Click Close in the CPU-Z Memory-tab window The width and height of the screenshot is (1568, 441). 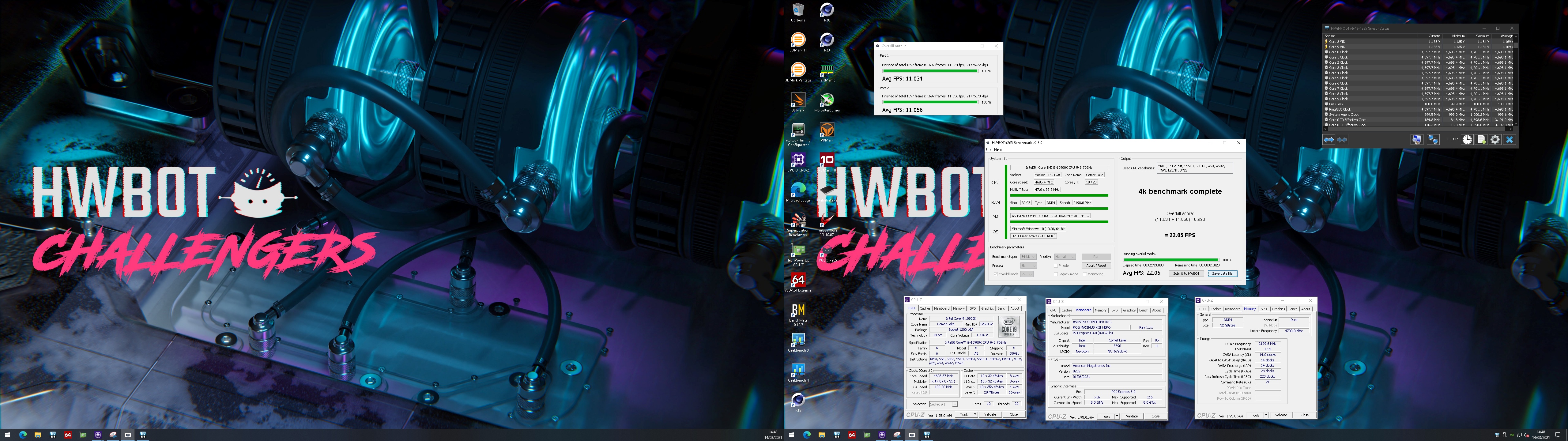[1304, 415]
